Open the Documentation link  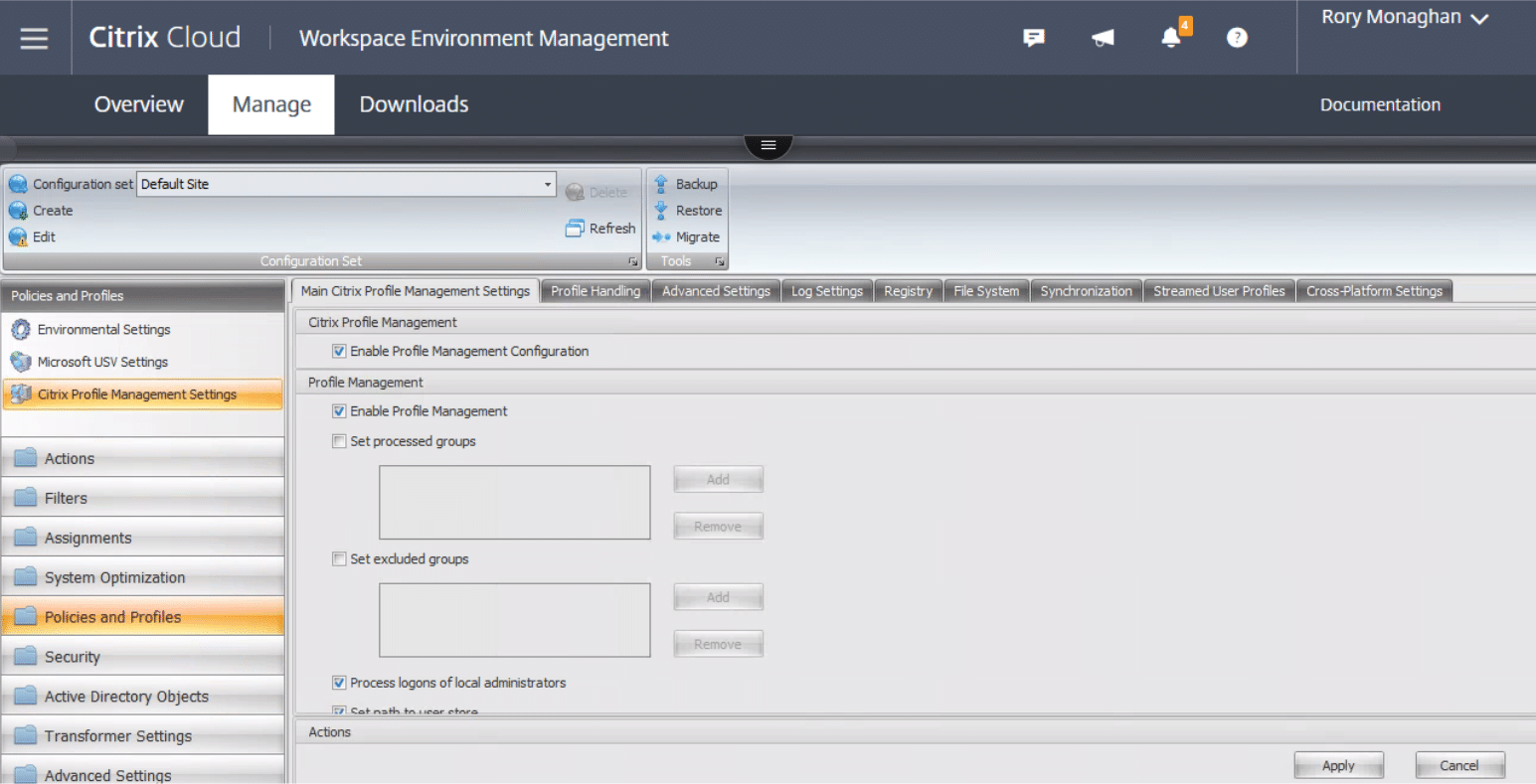(1380, 104)
